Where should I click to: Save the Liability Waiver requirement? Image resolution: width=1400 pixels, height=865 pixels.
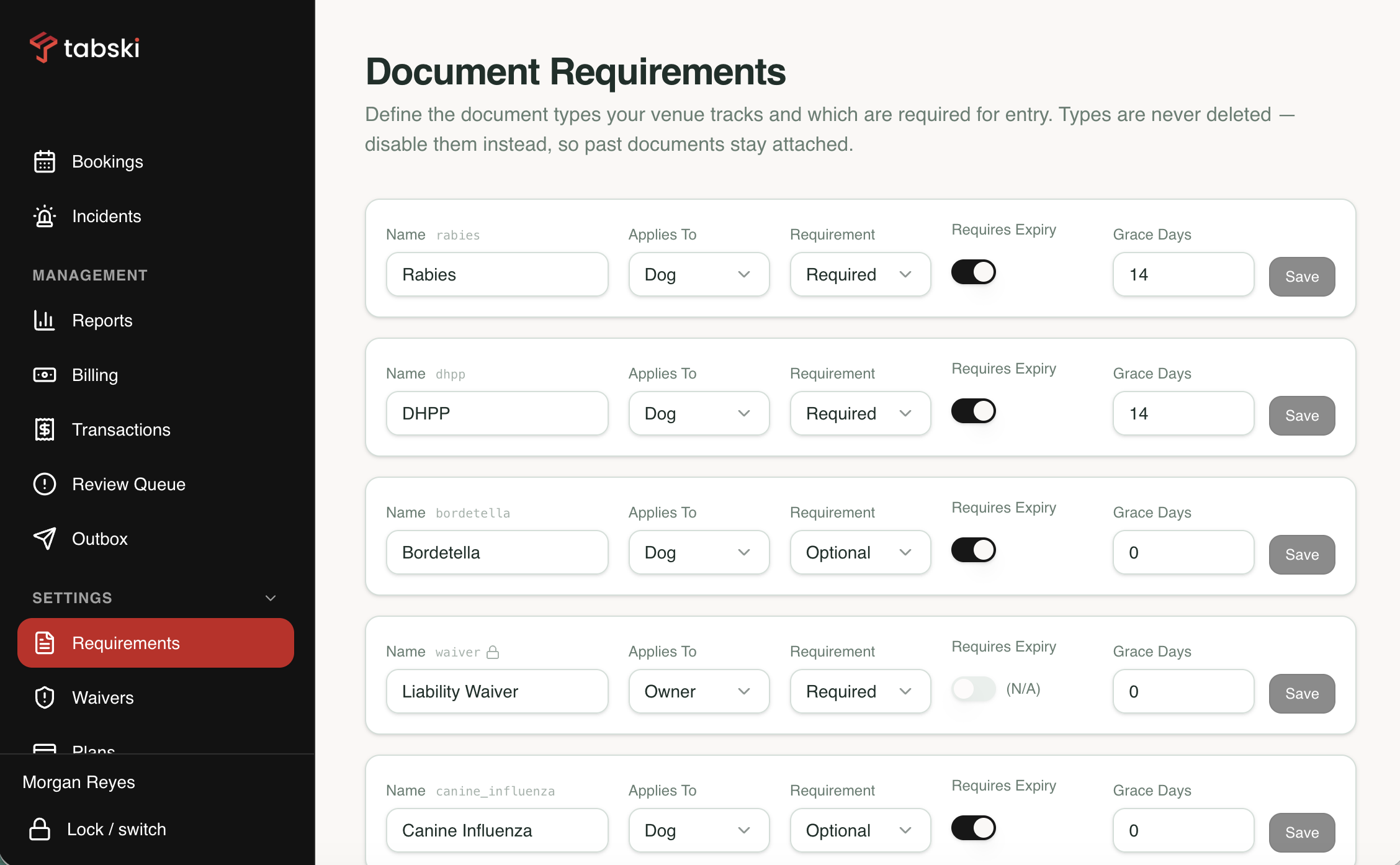1302,694
